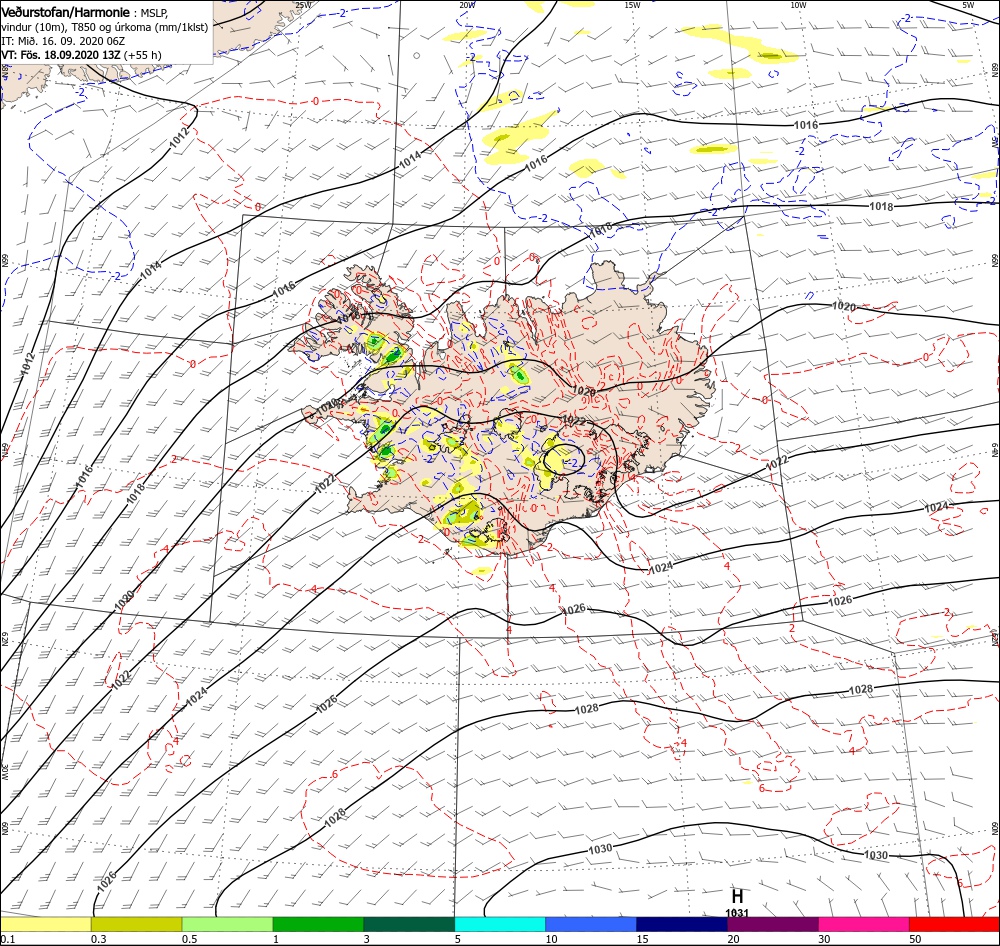Click the 30 legend scale value

coord(824,939)
